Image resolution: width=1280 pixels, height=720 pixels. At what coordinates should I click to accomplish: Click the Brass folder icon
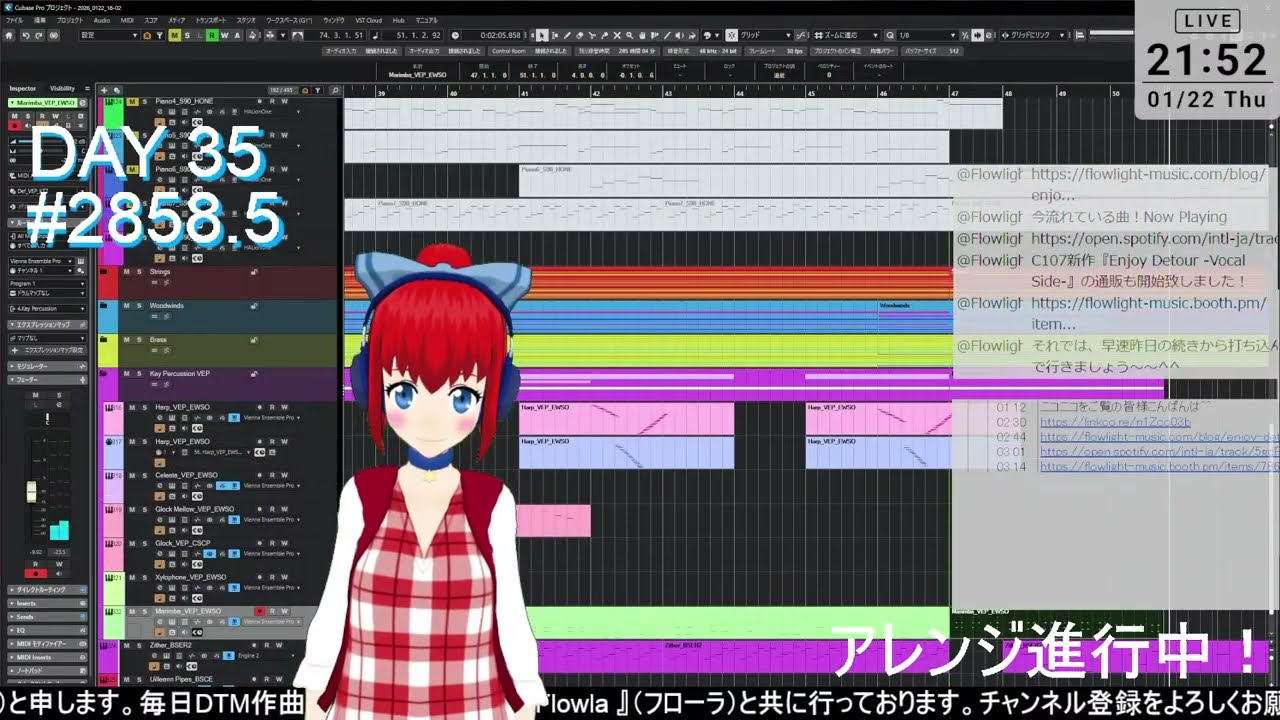coord(103,339)
